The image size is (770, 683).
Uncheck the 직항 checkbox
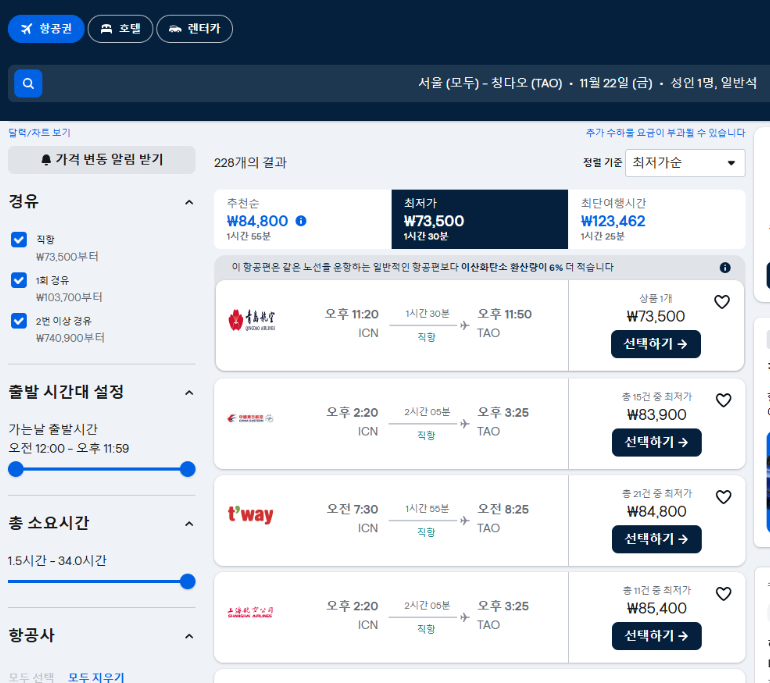click(x=19, y=240)
